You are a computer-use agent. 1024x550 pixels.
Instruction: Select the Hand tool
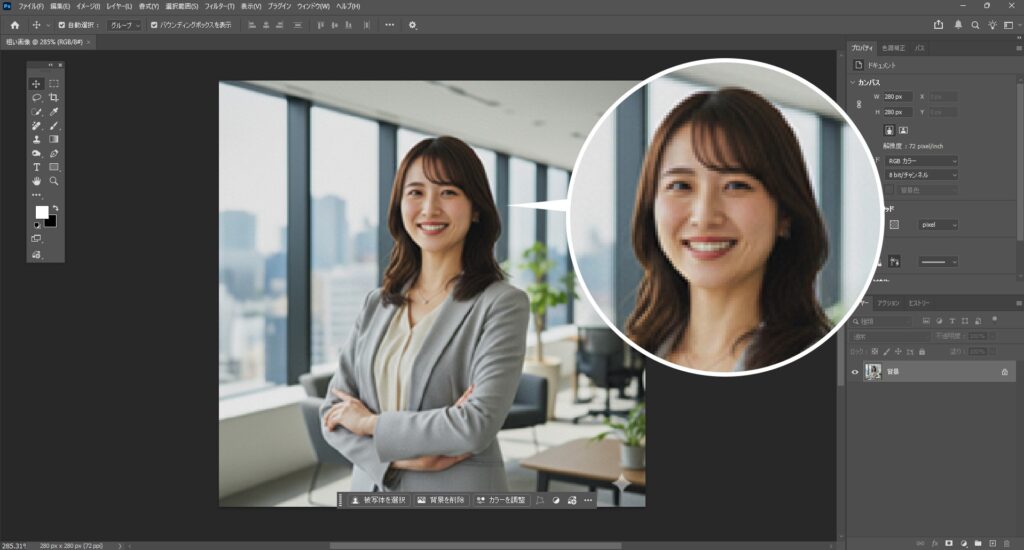pos(37,182)
